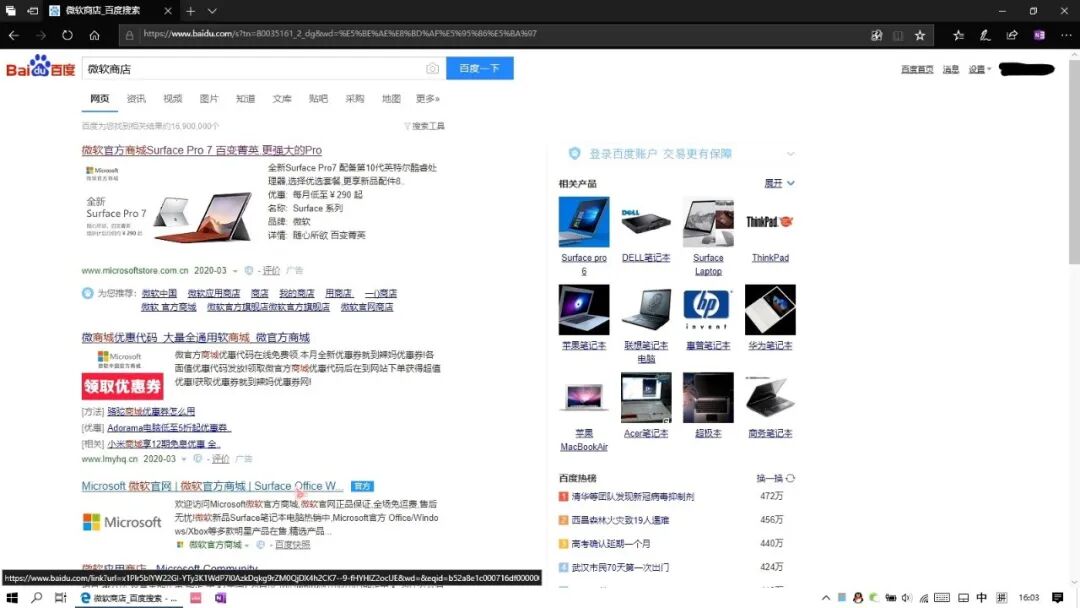Viewport: 1080px width, 608px height.
Task: Open the Acer笔记本 thumbnail
Action: click(x=646, y=397)
